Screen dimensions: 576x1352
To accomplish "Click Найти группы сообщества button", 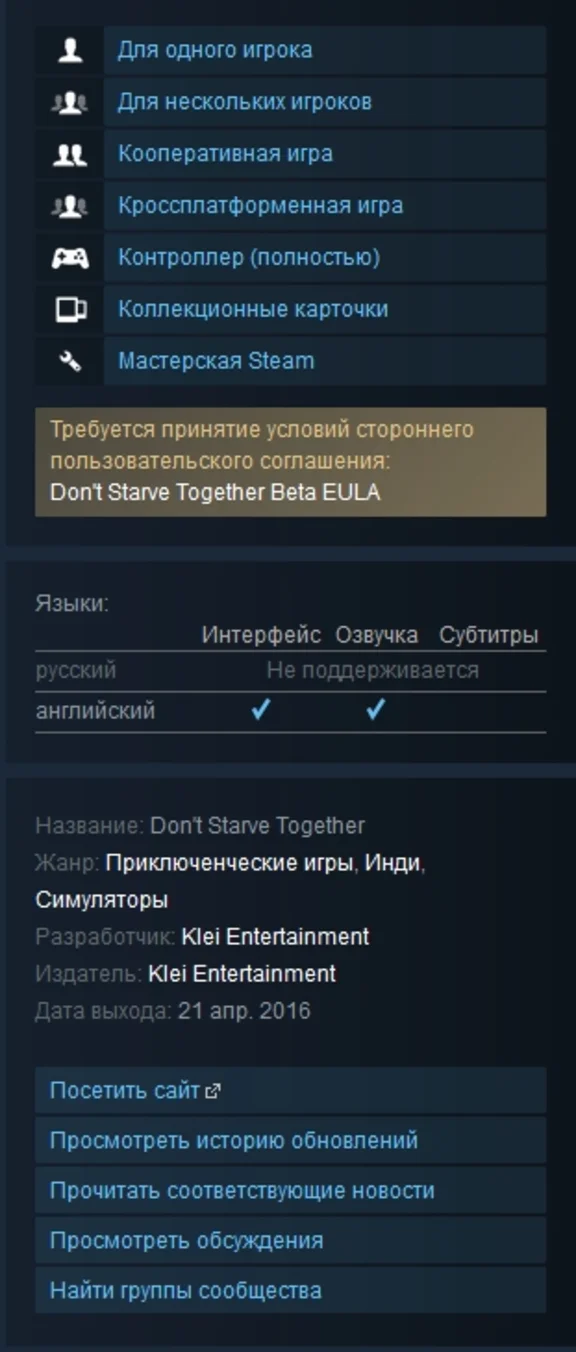I will pos(291,1291).
